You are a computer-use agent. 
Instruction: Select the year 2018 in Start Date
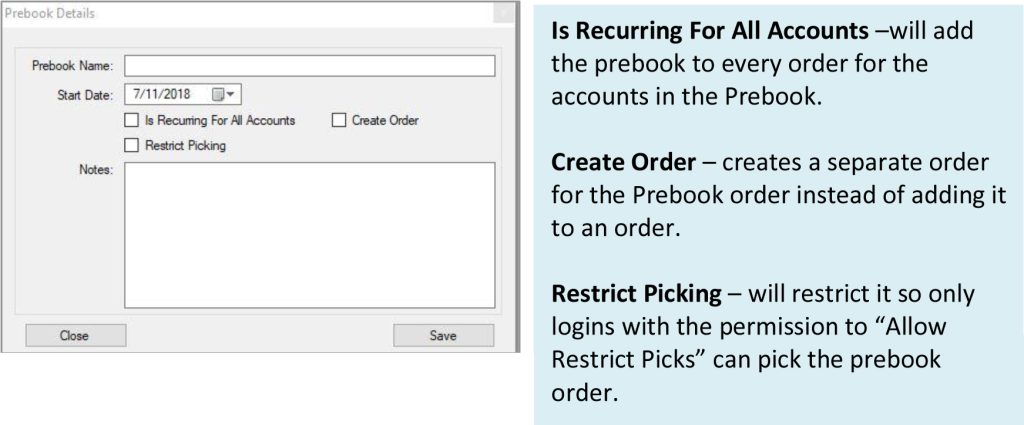(176, 94)
